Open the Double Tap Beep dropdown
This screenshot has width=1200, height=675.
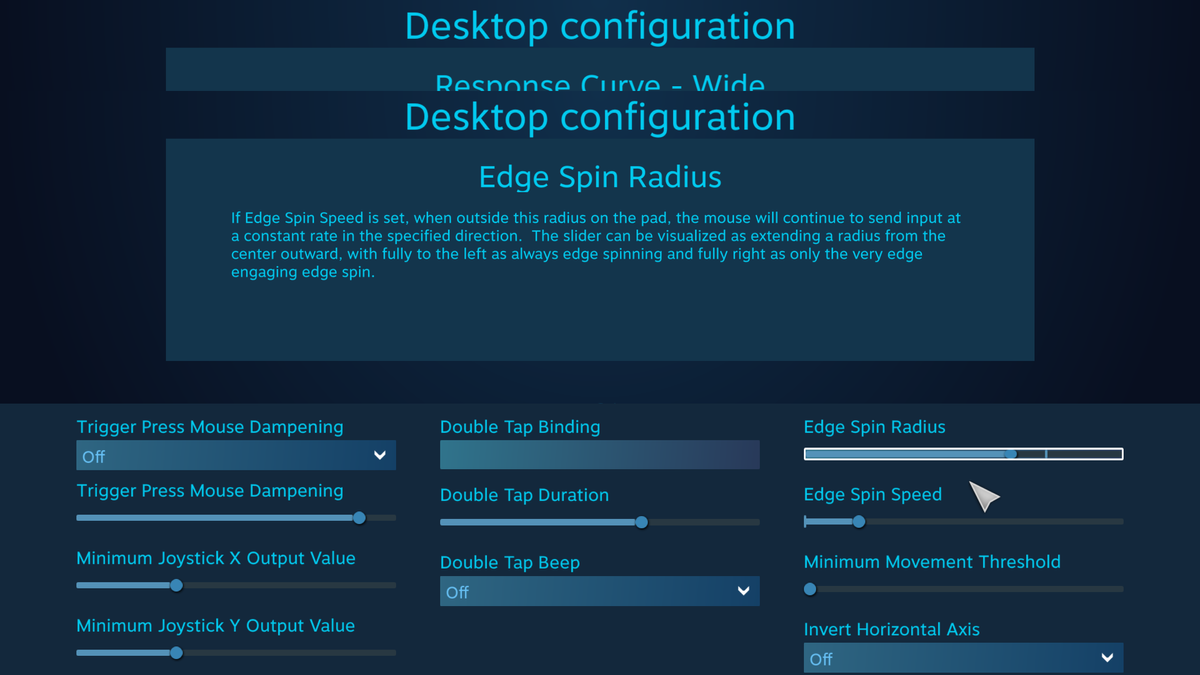pos(599,591)
